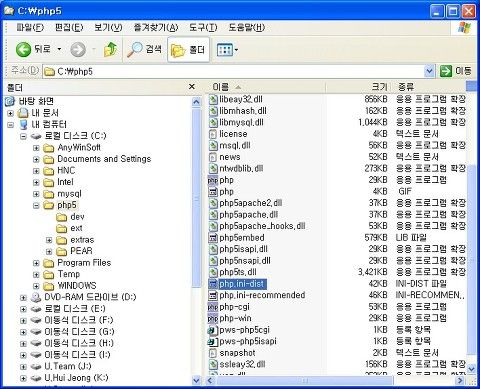Toggle the 폴더 folders pane button
The height and width of the screenshot is (389, 480).
[x=188, y=50]
